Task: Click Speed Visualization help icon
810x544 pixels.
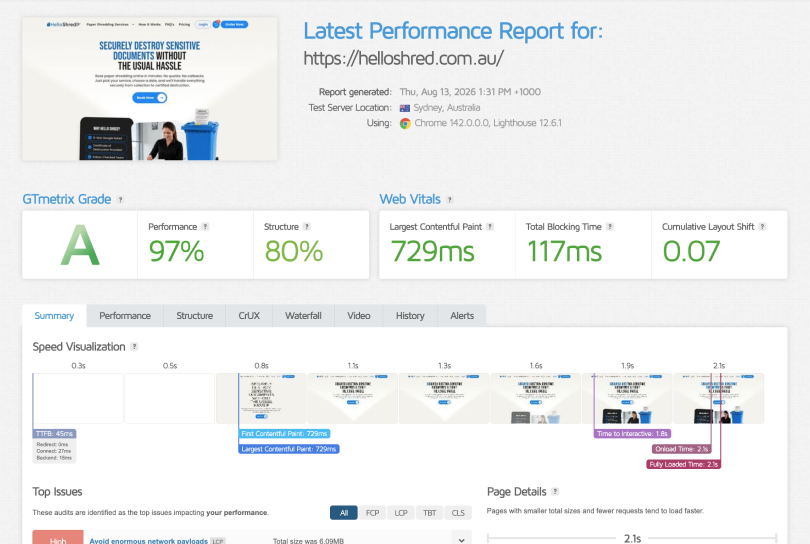Action: coord(134,347)
